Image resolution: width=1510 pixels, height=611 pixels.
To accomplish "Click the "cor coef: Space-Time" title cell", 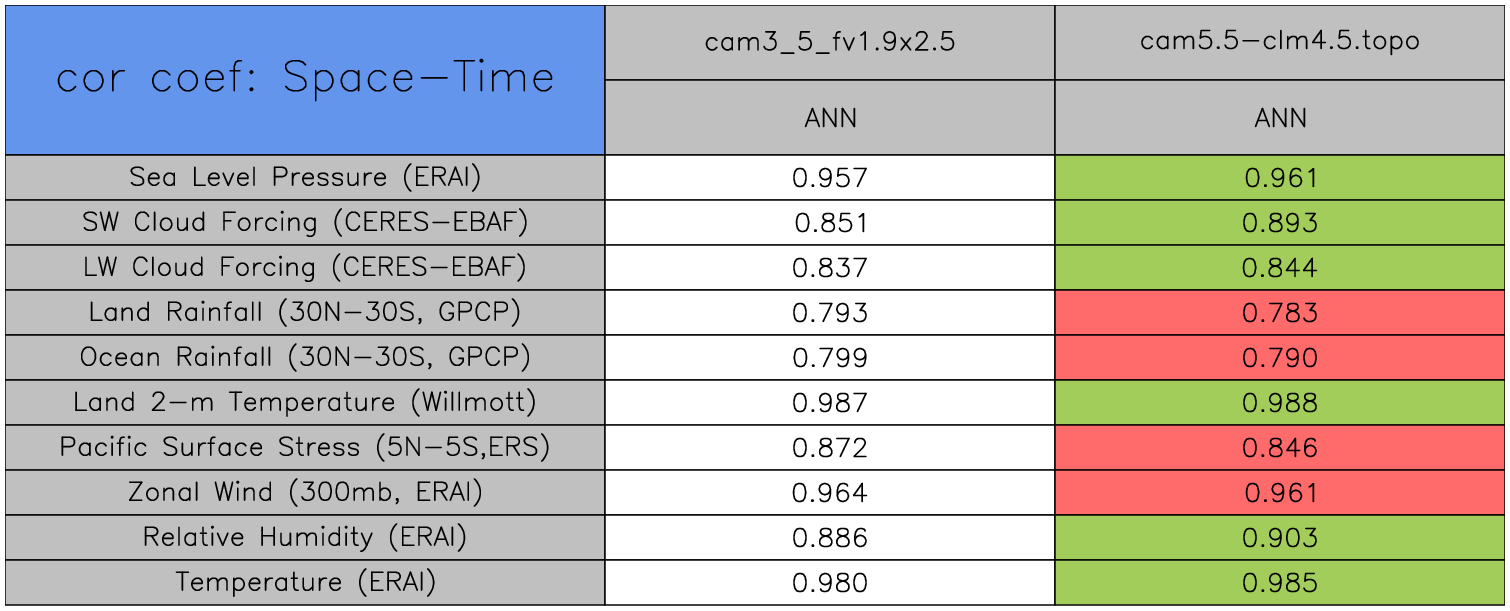I will click(305, 79).
